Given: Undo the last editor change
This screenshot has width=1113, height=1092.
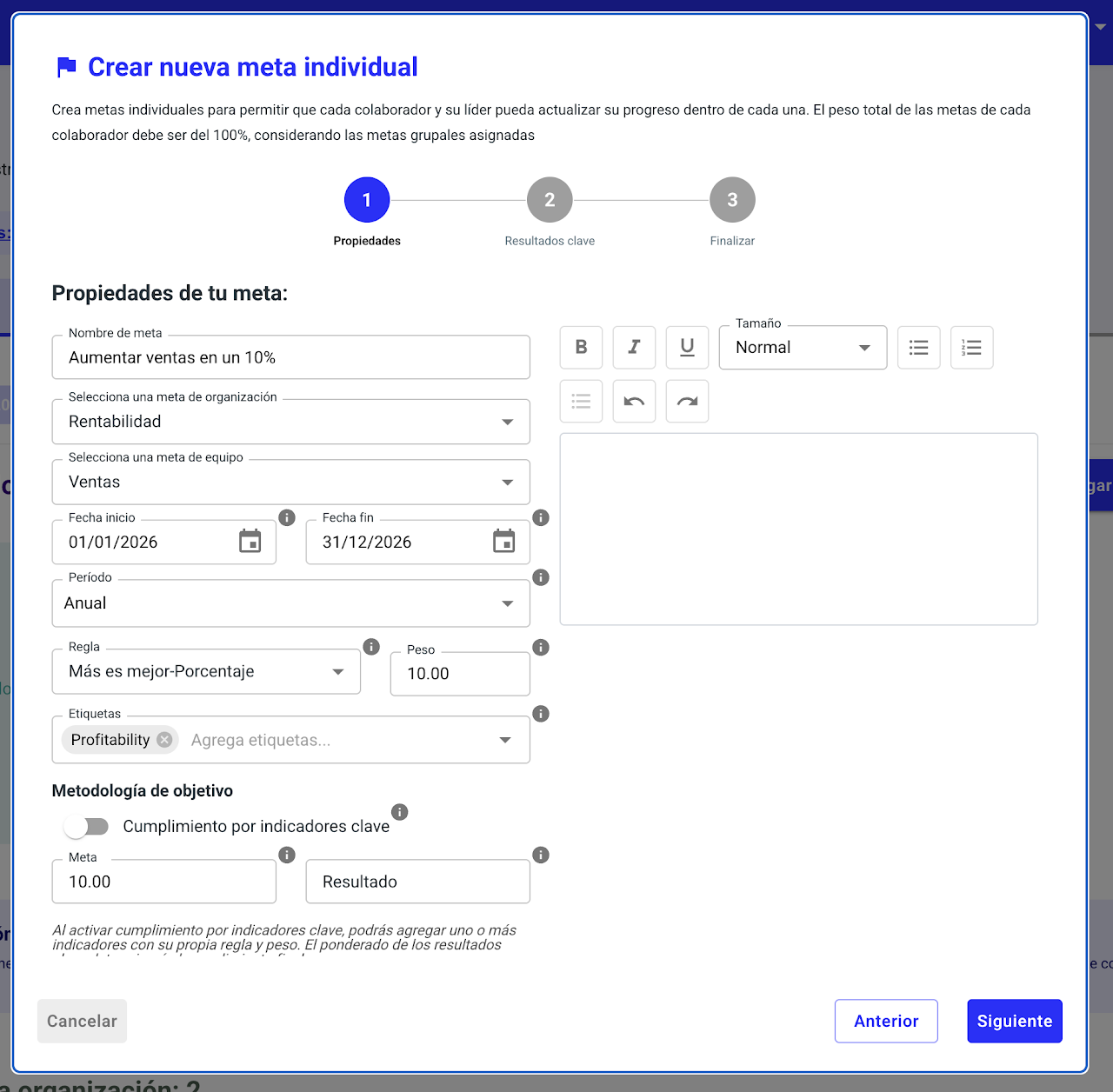Looking at the screenshot, I should click(x=634, y=402).
